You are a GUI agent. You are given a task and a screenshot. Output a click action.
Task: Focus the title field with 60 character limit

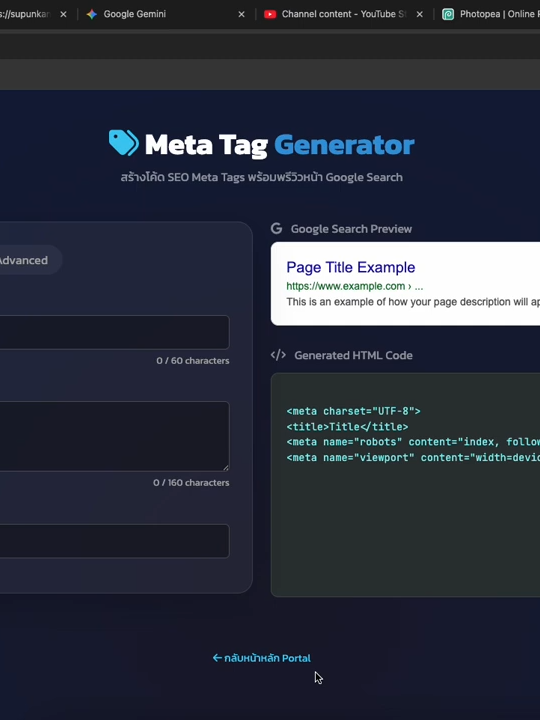(x=114, y=332)
